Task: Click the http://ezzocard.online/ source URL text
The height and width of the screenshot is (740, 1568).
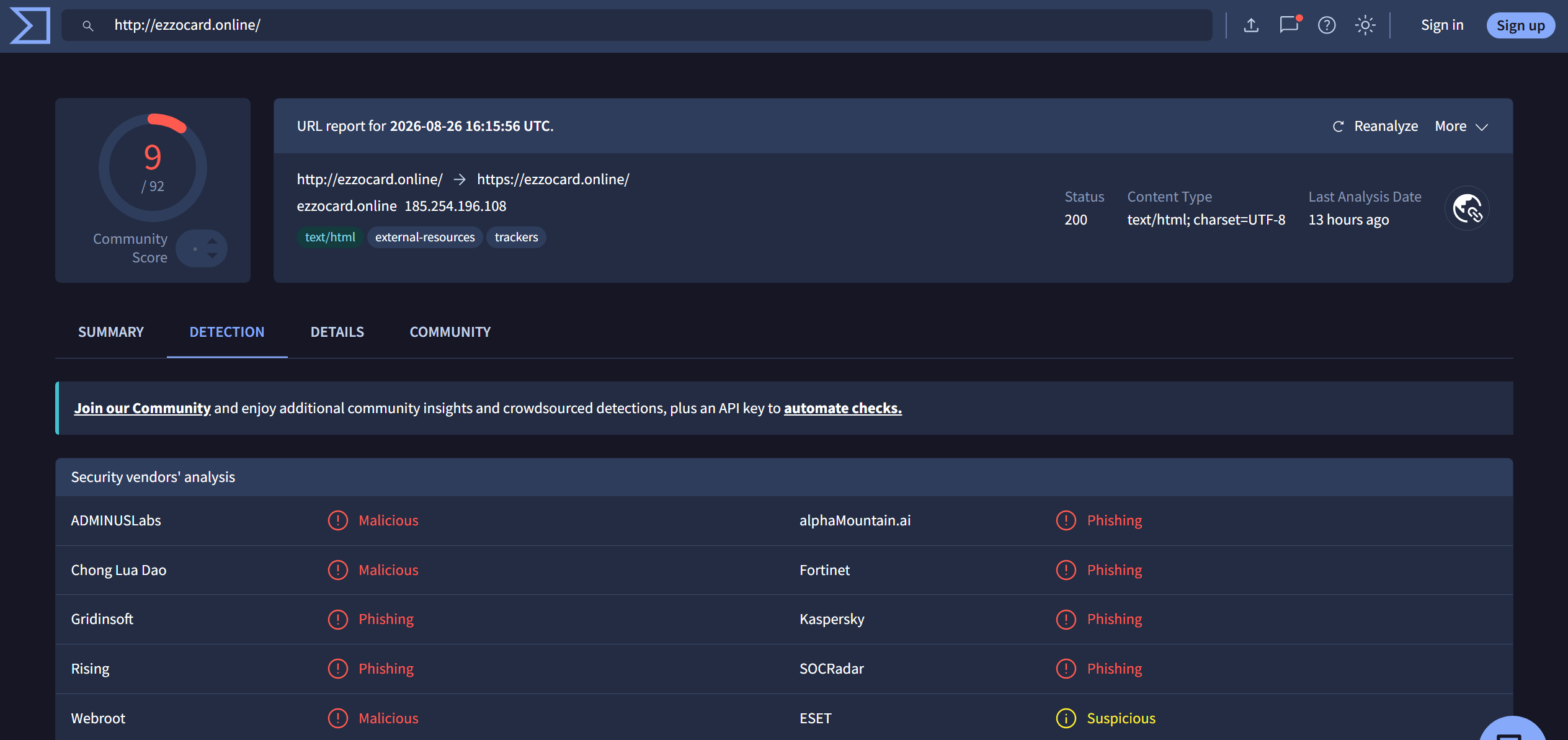Action: [x=370, y=179]
